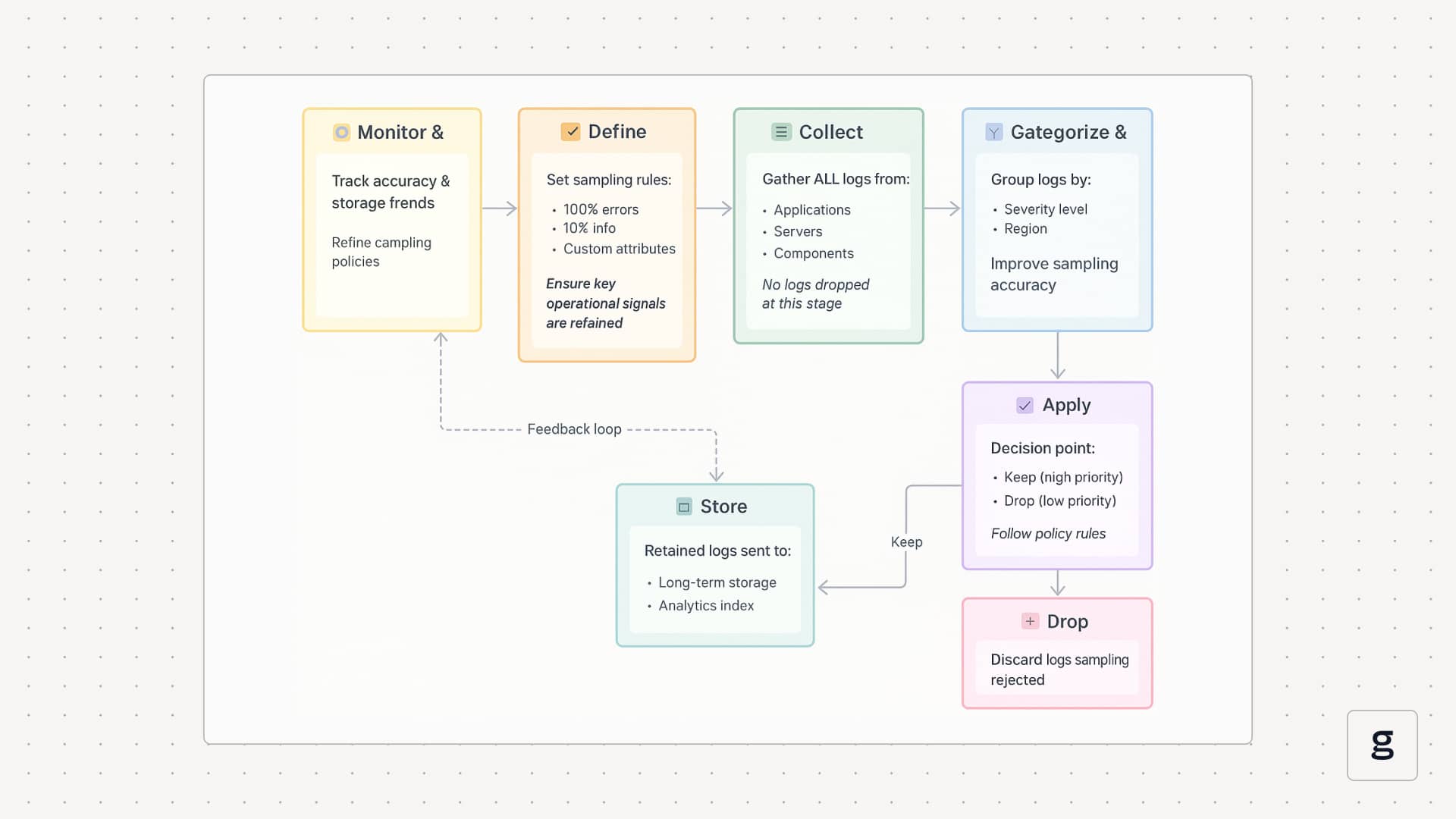This screenshot has width=1456, height=819.
Task: Click 'Gather ALL logs from:' text
Action: coord(836,179)
